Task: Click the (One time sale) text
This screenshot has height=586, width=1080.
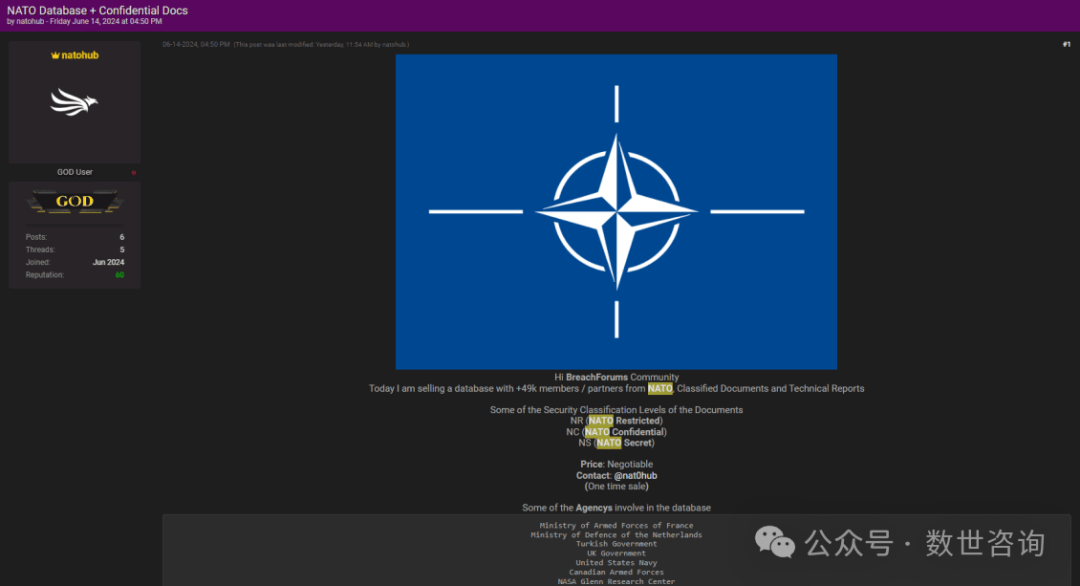Action: coord(616,486)
